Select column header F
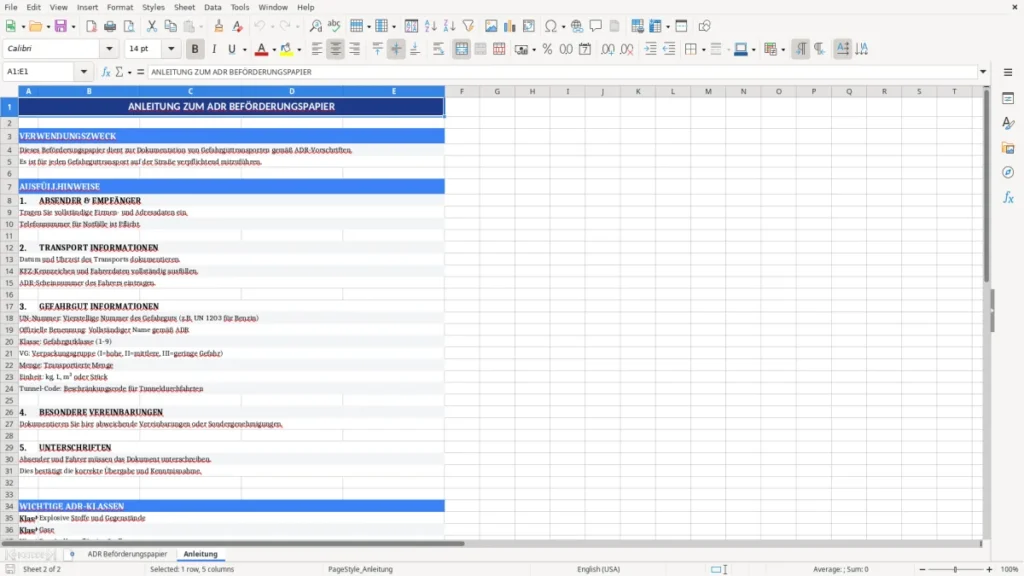Image resolution: width=1024 pixels, height=576 pixels. point(462,91)
